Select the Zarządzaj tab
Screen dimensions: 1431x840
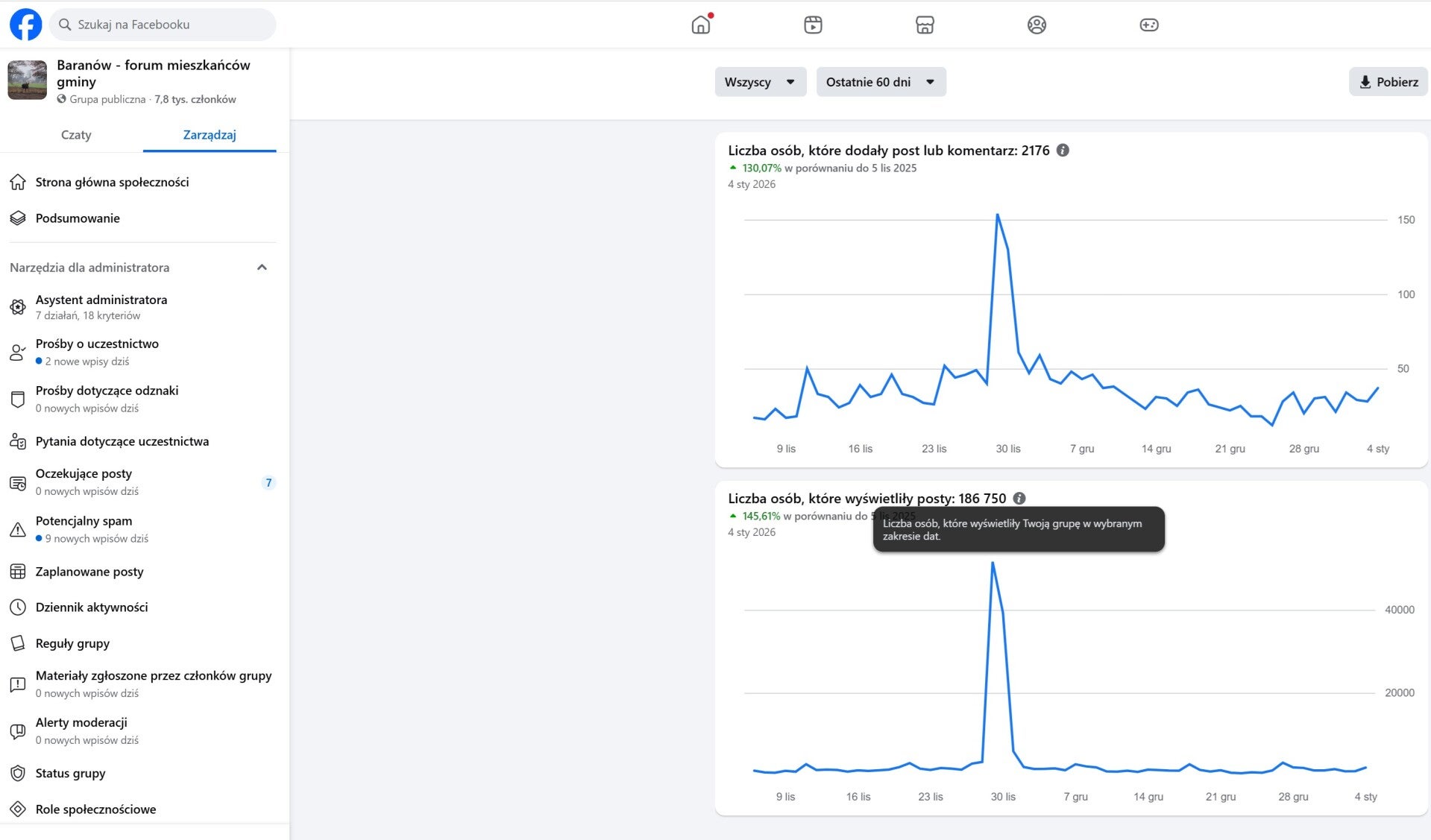point(210,135)
